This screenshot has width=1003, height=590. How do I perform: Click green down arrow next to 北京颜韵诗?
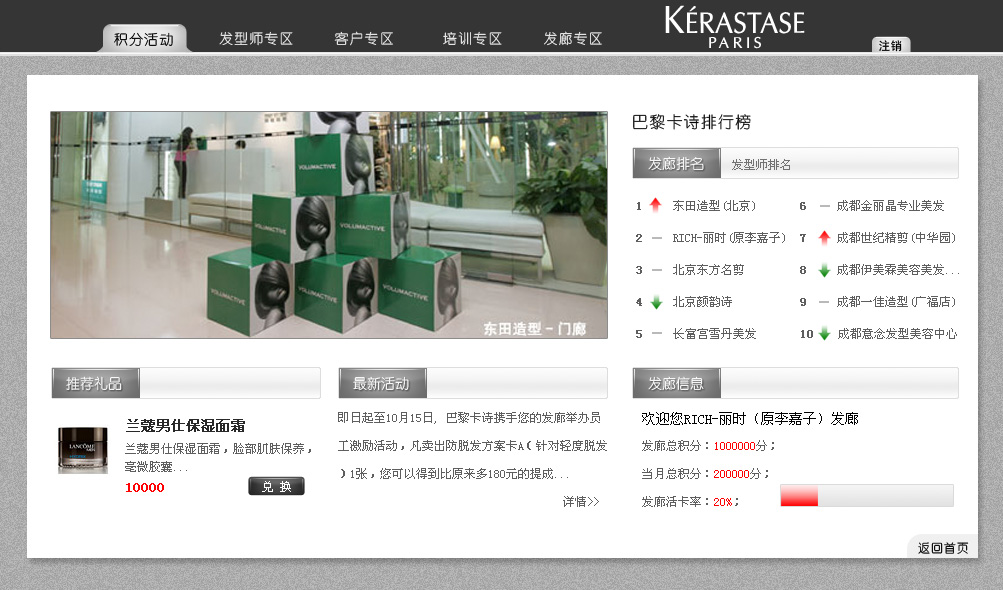(656, 302)
